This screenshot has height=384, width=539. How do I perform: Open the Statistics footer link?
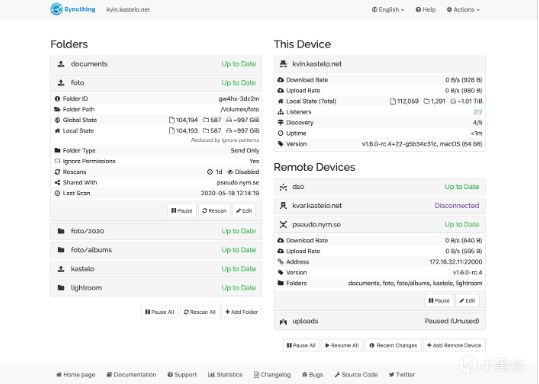[225, 374]
